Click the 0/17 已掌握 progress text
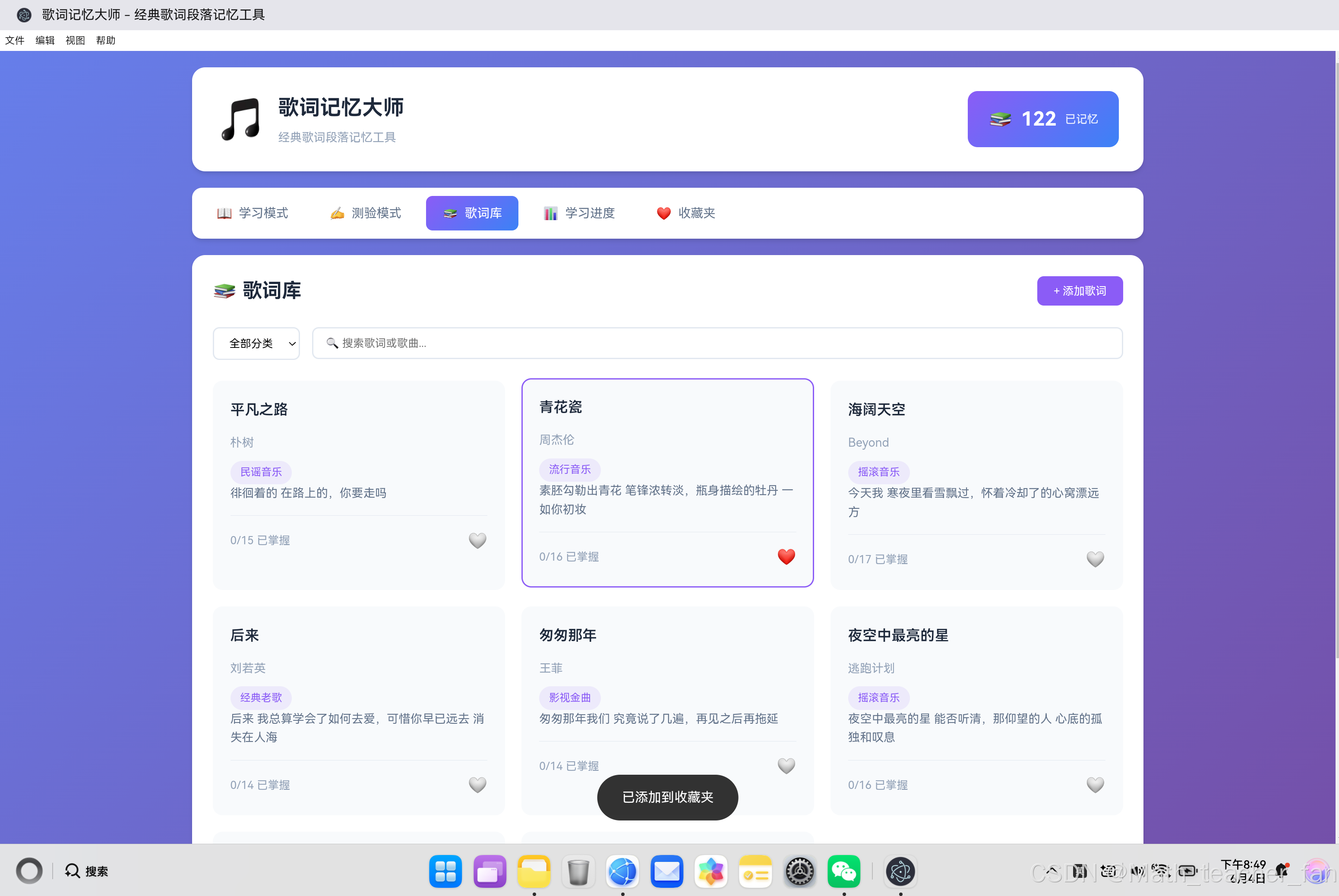The width and height of the screenshot is (1339, 896). click(x=878, y=559)
